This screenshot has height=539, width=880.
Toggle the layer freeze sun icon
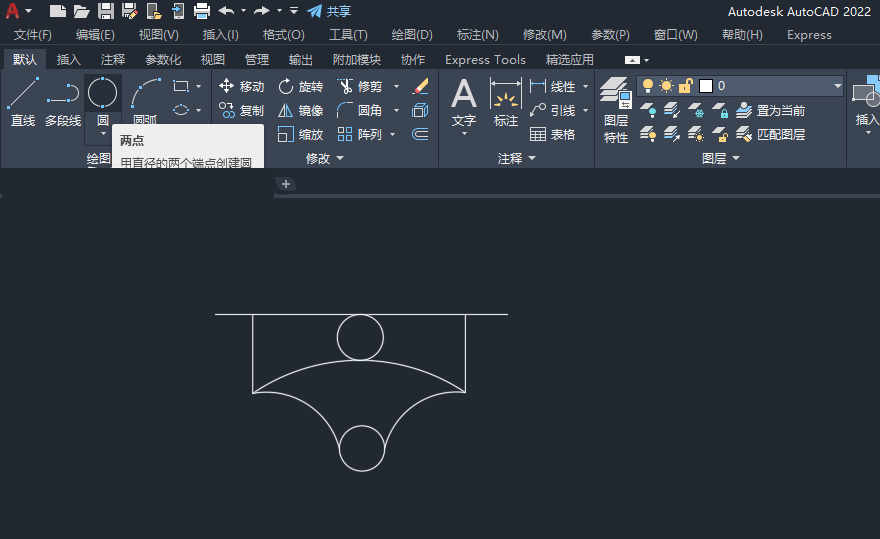click(x=666, y=86)
